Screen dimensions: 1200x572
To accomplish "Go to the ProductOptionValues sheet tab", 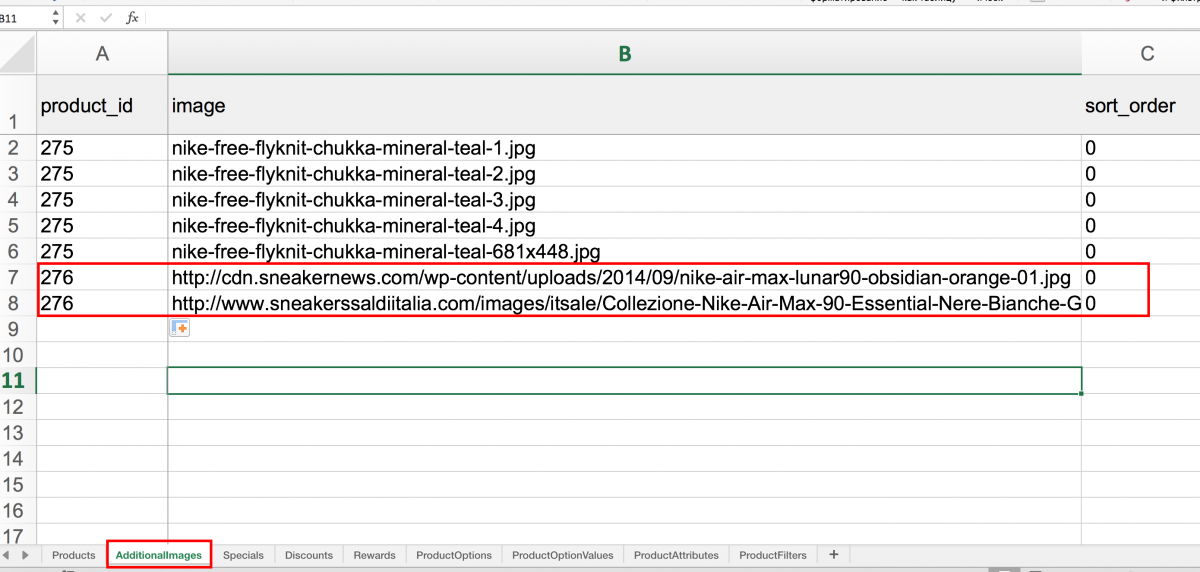I will [562, 555].
